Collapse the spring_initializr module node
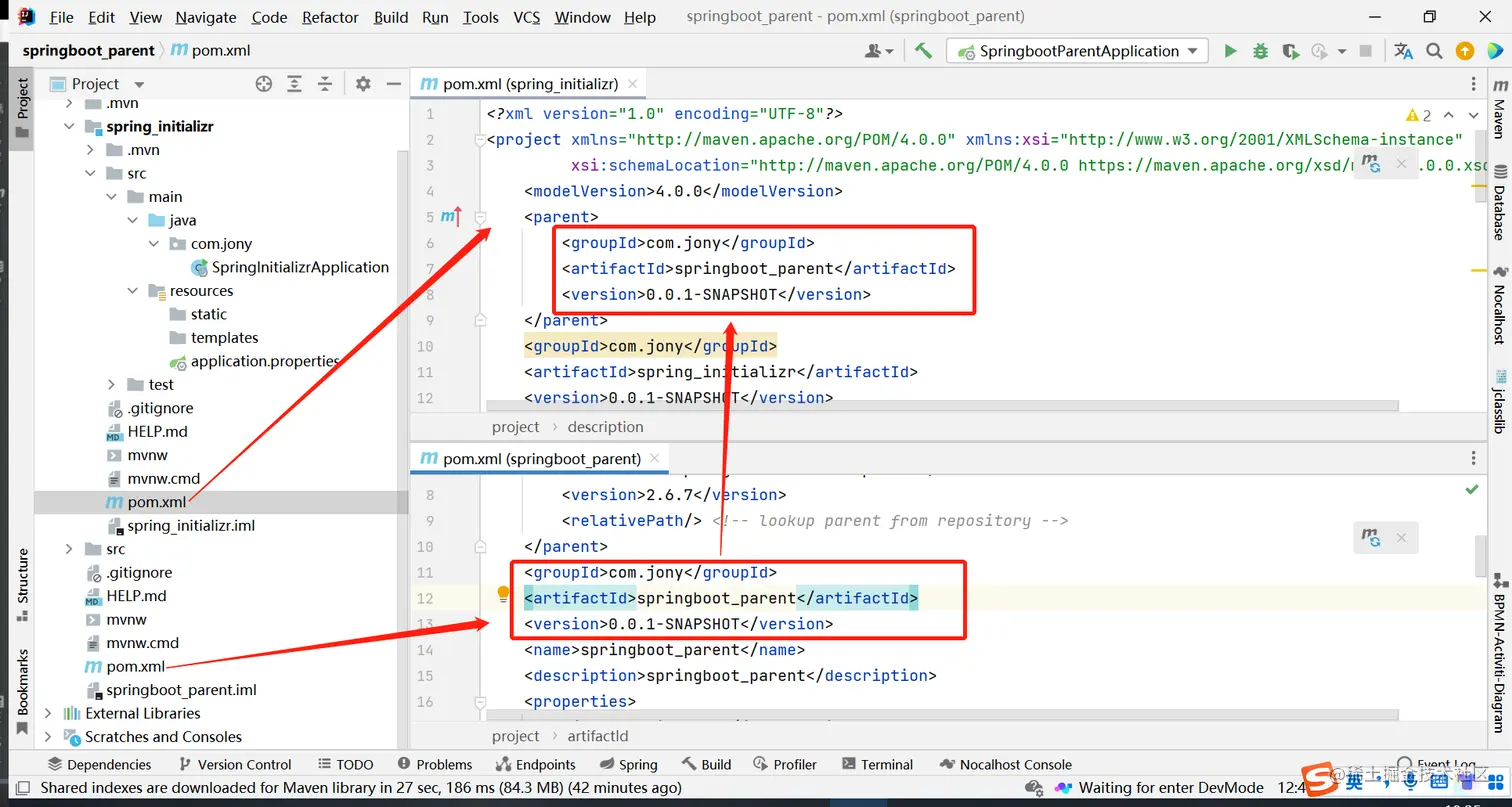The width and height of the screenshot is (1512, 807). [x=69, y=127]
